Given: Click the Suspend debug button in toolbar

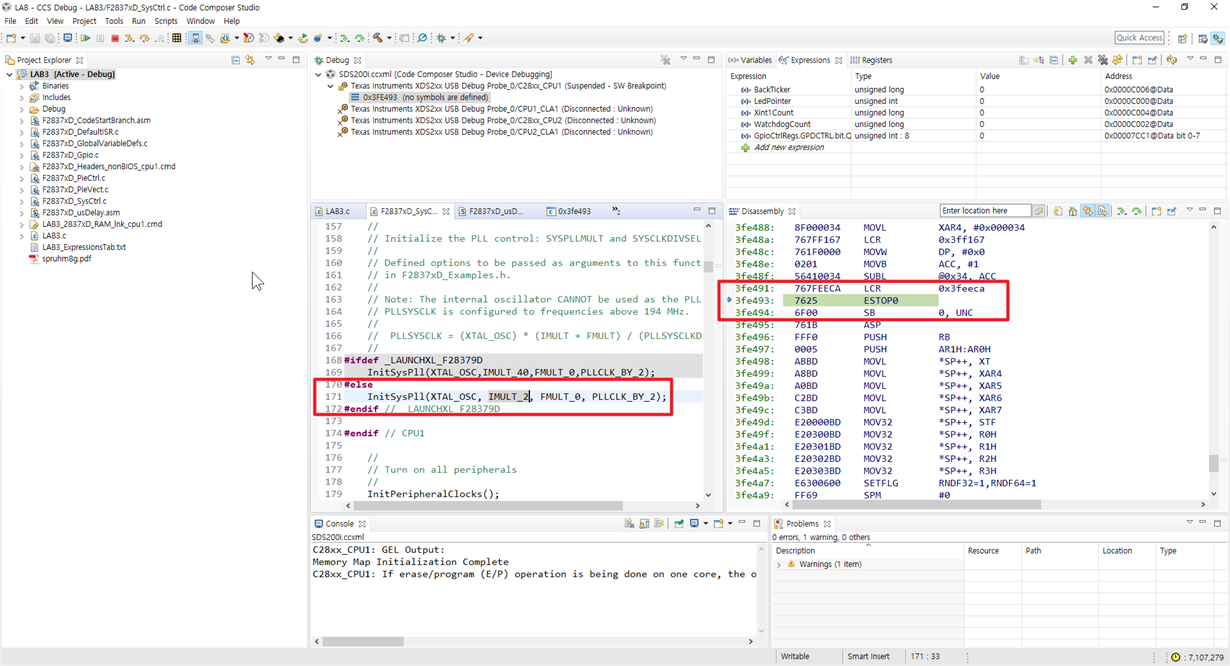Looking at the screenshot, I should click(100, 38).
